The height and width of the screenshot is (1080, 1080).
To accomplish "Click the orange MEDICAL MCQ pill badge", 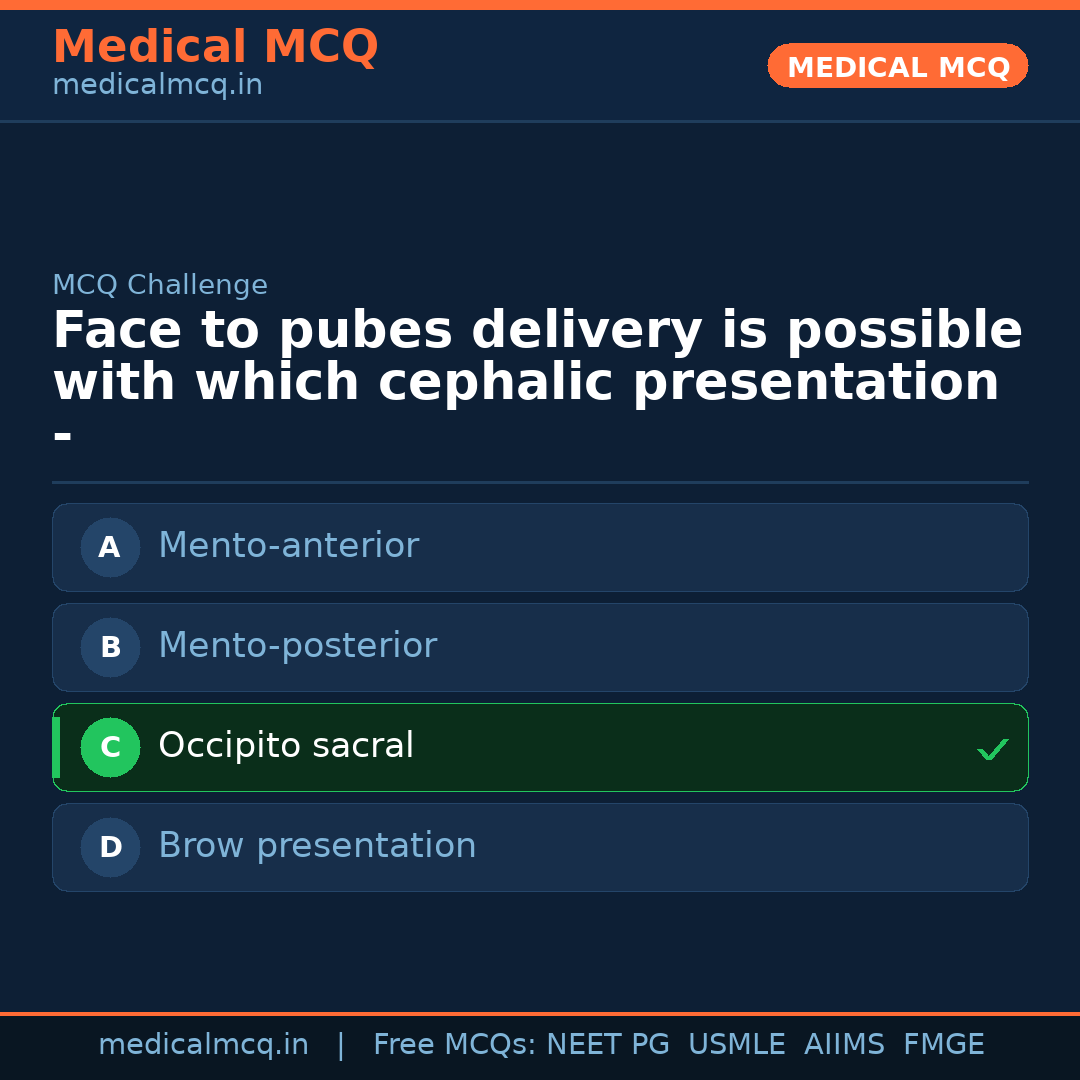I will 897,66.
